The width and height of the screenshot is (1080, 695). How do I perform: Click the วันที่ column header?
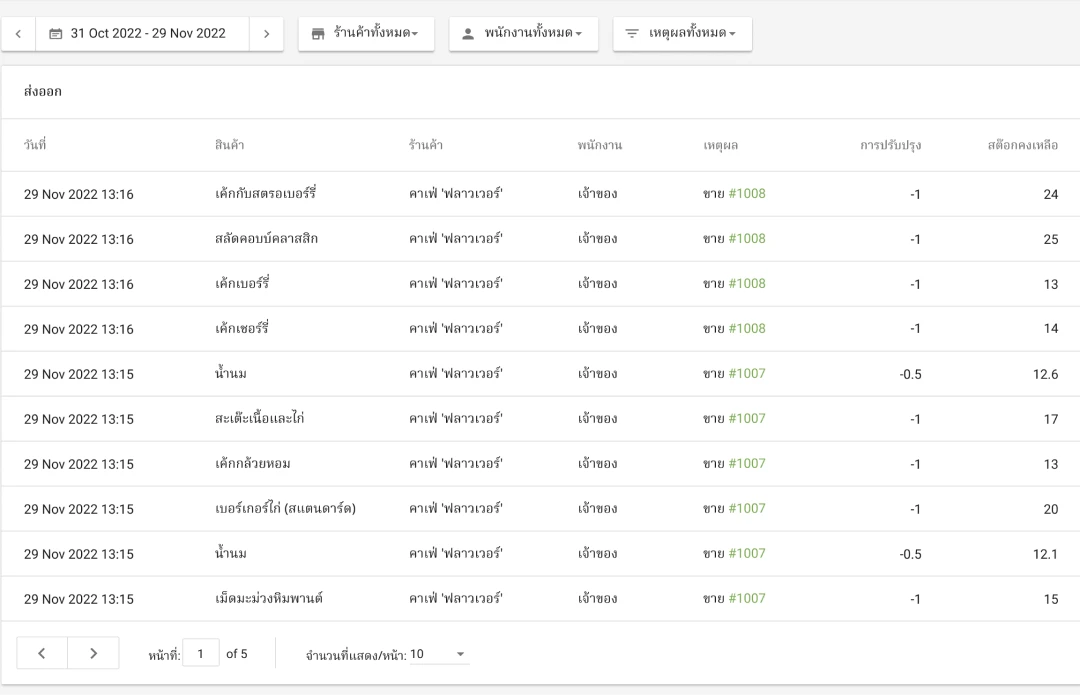(35, 145)
